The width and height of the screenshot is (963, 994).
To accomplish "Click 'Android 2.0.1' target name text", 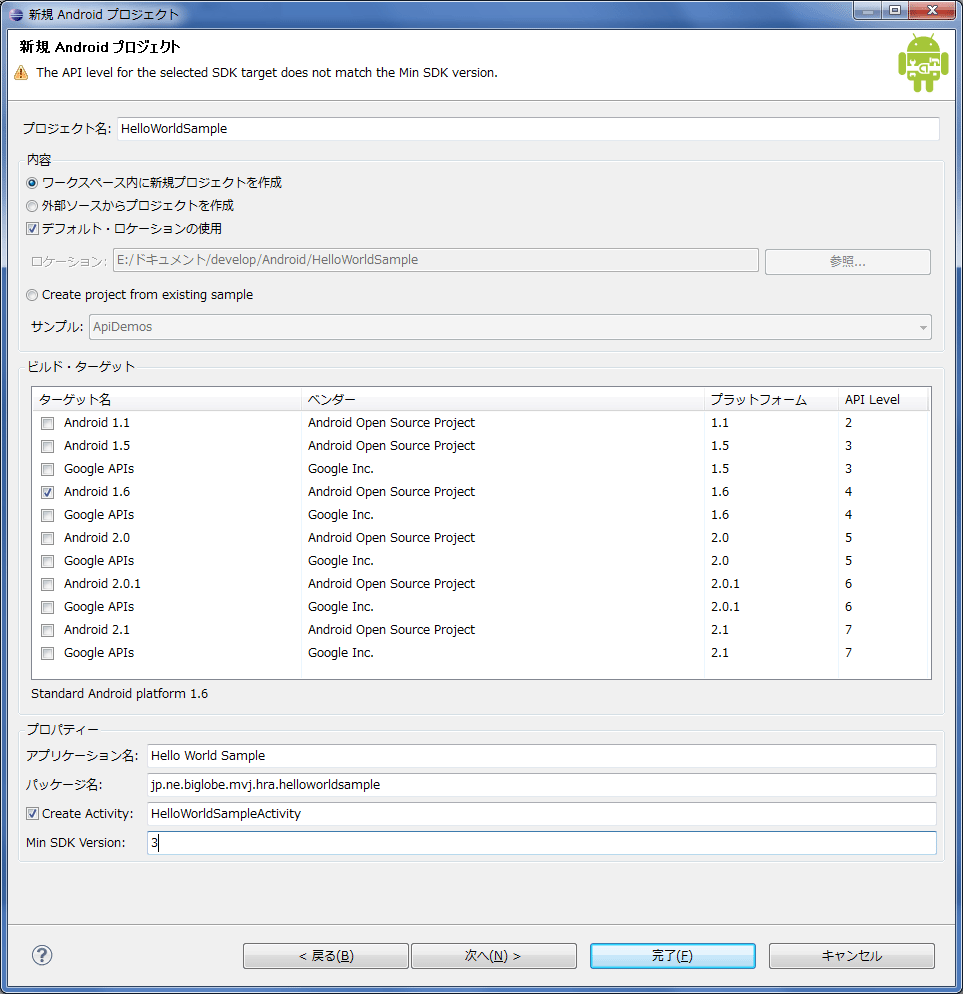I will coord(102,584).
